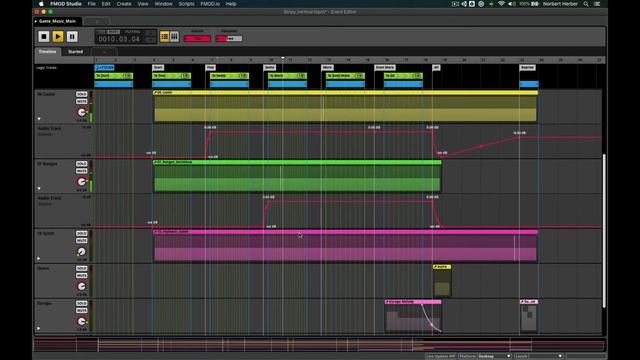Viewport: 640px width, 360px height.
Task: Expand the bottom Stingers track disclosure triangle
Action: click(x=38, y=328)
